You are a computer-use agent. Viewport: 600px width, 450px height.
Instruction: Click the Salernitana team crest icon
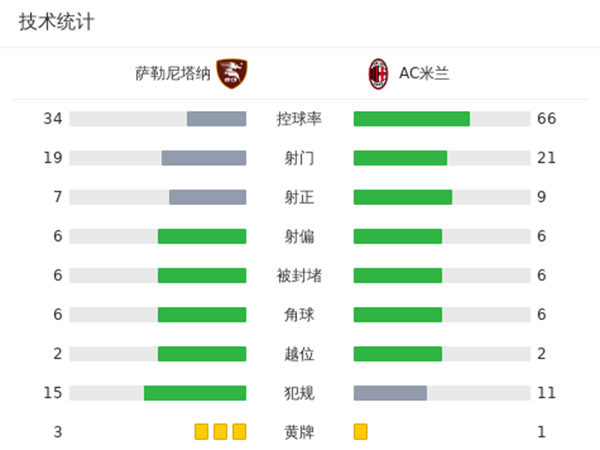[232, 72]
